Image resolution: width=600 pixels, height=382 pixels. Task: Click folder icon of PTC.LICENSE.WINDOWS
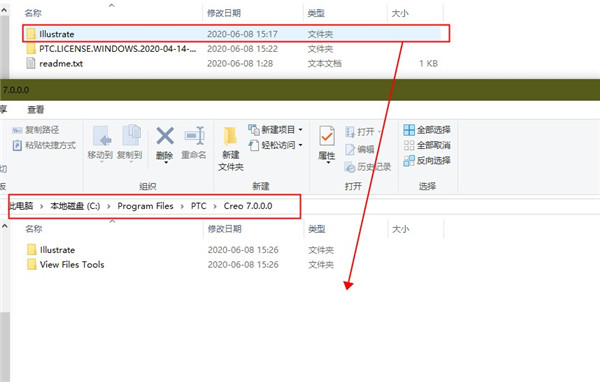click(31, 49)
